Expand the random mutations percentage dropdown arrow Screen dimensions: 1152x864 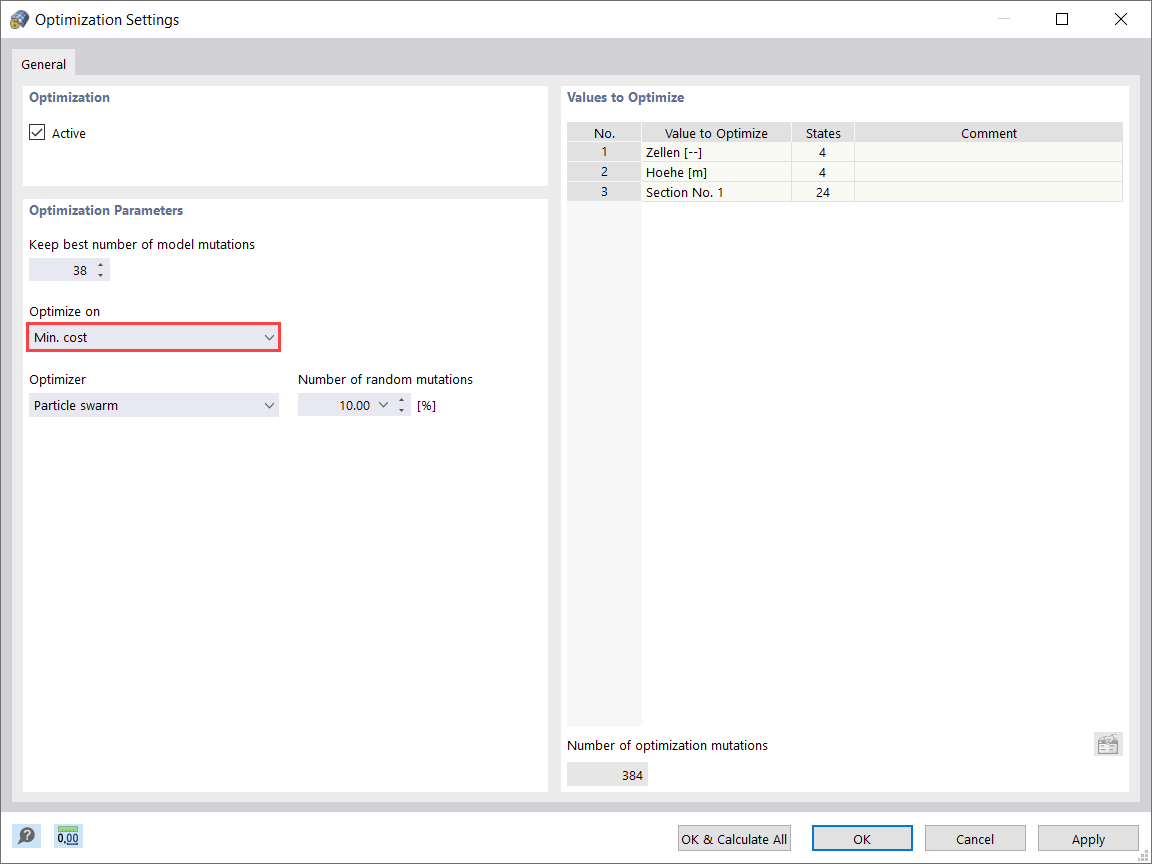(383, 405)
